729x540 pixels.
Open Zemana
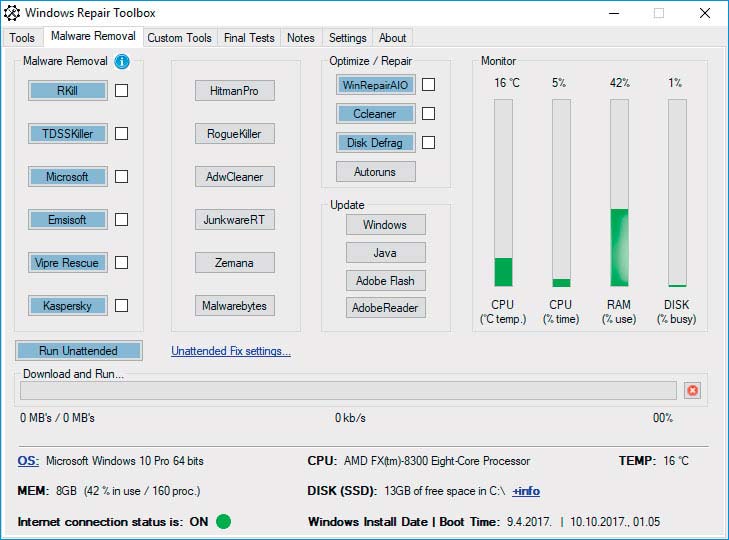tap(235, 262)
